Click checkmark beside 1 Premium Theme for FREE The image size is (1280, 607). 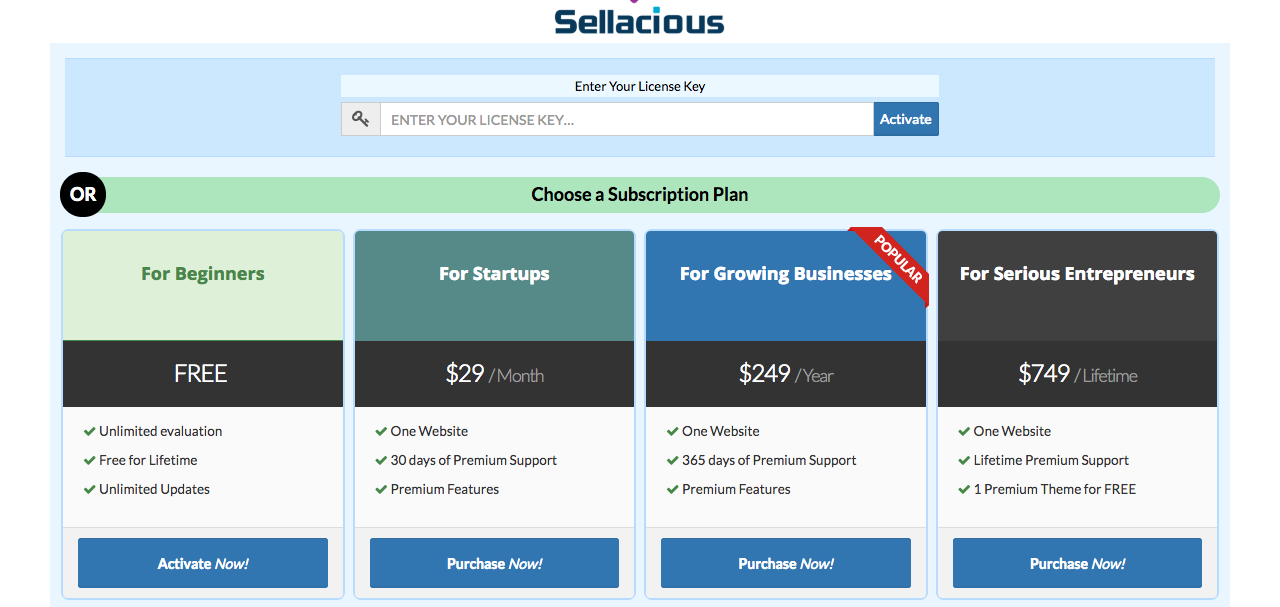(964, 490)
